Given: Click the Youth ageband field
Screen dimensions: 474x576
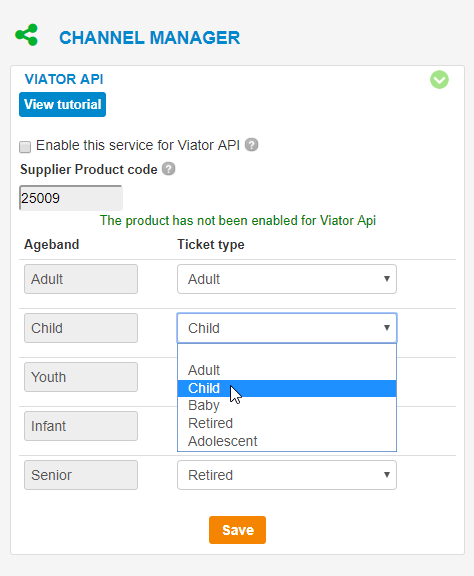Looking at the screenshot, I should tap(81, 377).
